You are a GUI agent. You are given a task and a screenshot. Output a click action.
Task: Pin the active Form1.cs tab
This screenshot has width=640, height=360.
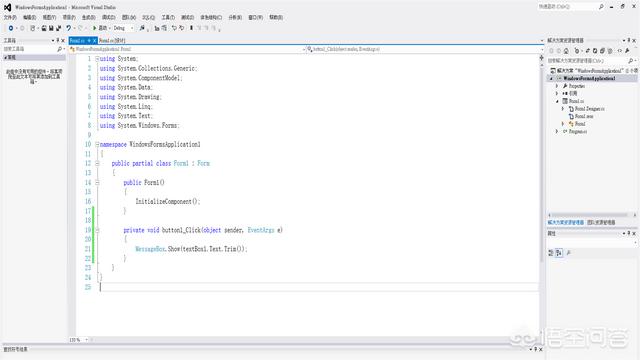click(x=89, y=40)
